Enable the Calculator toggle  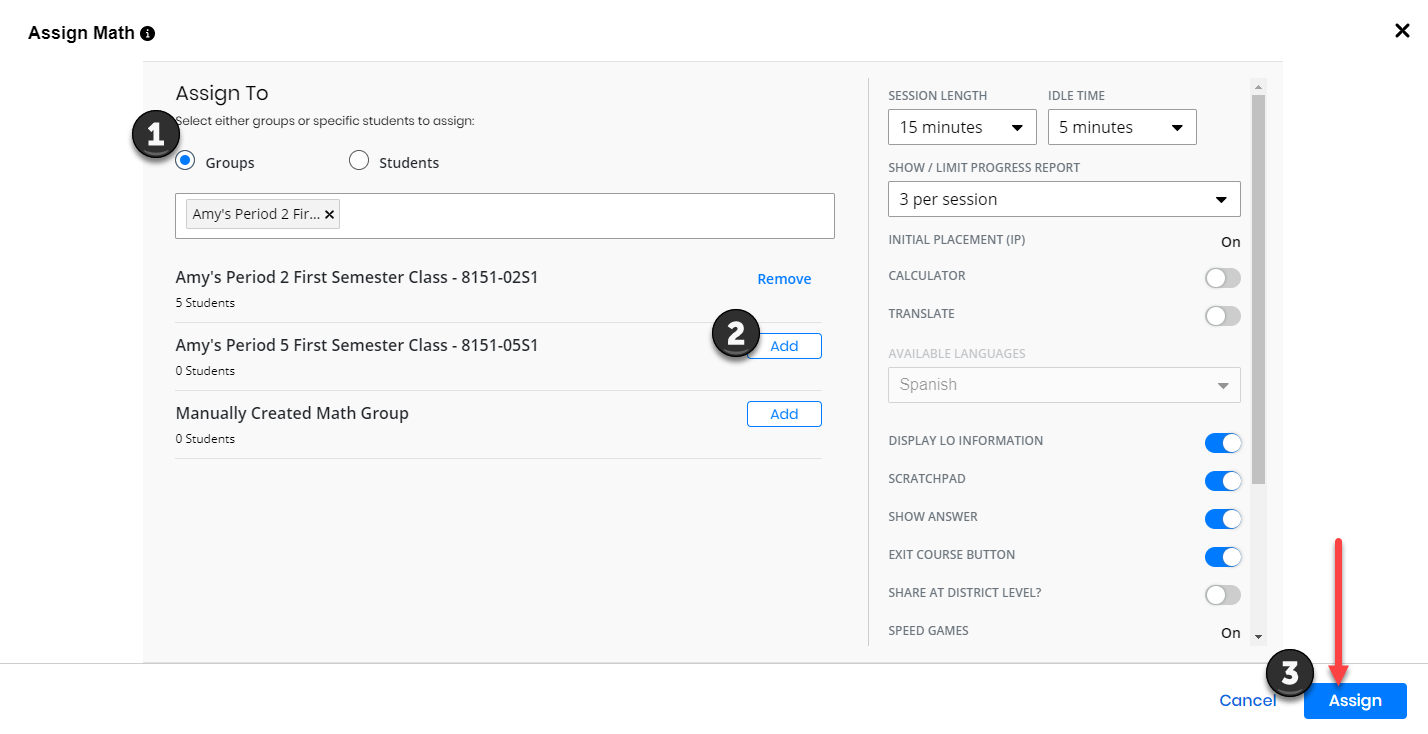pyautogui.click(x=1222, y=279)
